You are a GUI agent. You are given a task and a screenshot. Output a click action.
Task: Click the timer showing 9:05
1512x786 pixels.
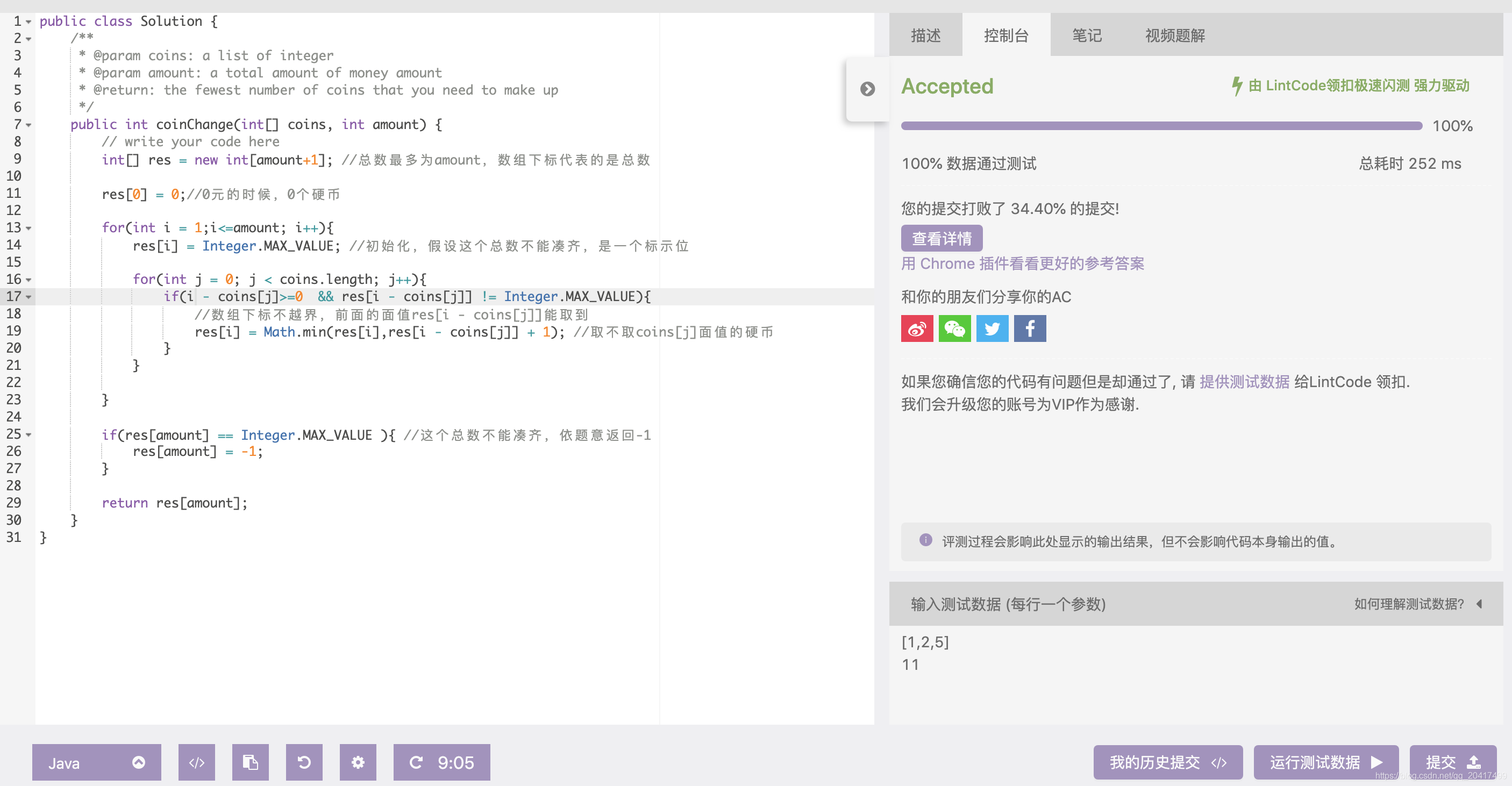point(441,762)
